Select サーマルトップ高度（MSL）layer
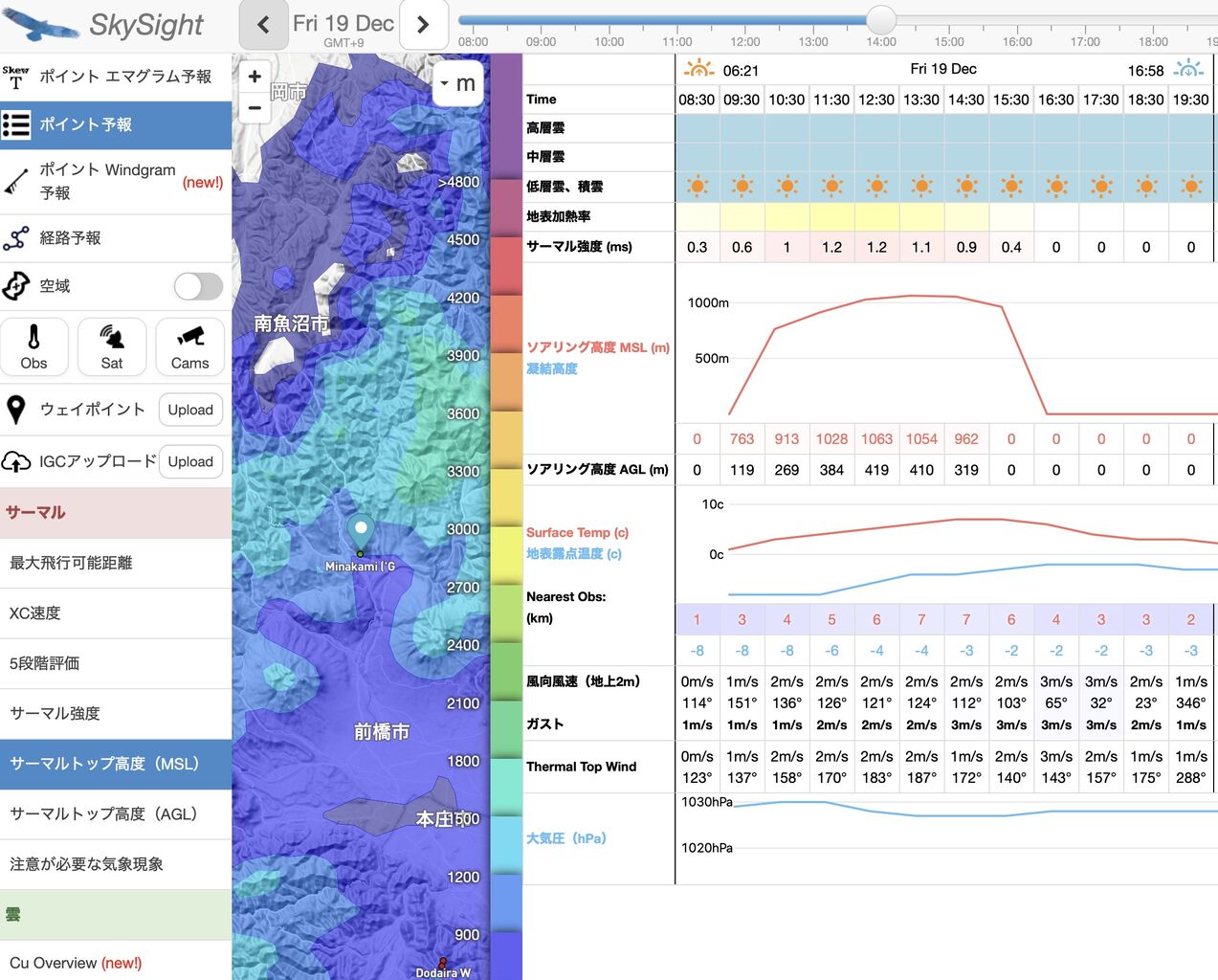Image resolution: width=1218 pixels, height=980 pixels. [x=116, y=764]
